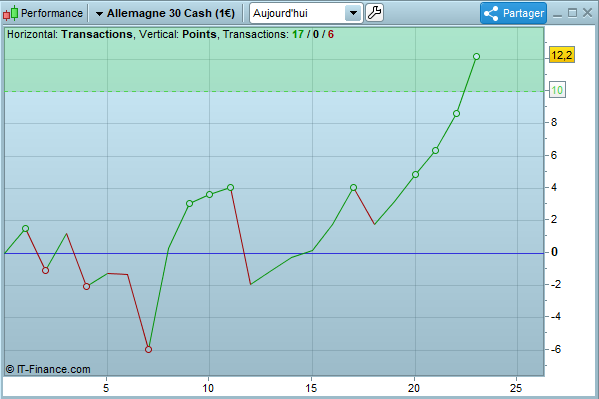Select the red point at transaction 4
The width and height of the screenshot is (599, 399).
click(87, 287)
